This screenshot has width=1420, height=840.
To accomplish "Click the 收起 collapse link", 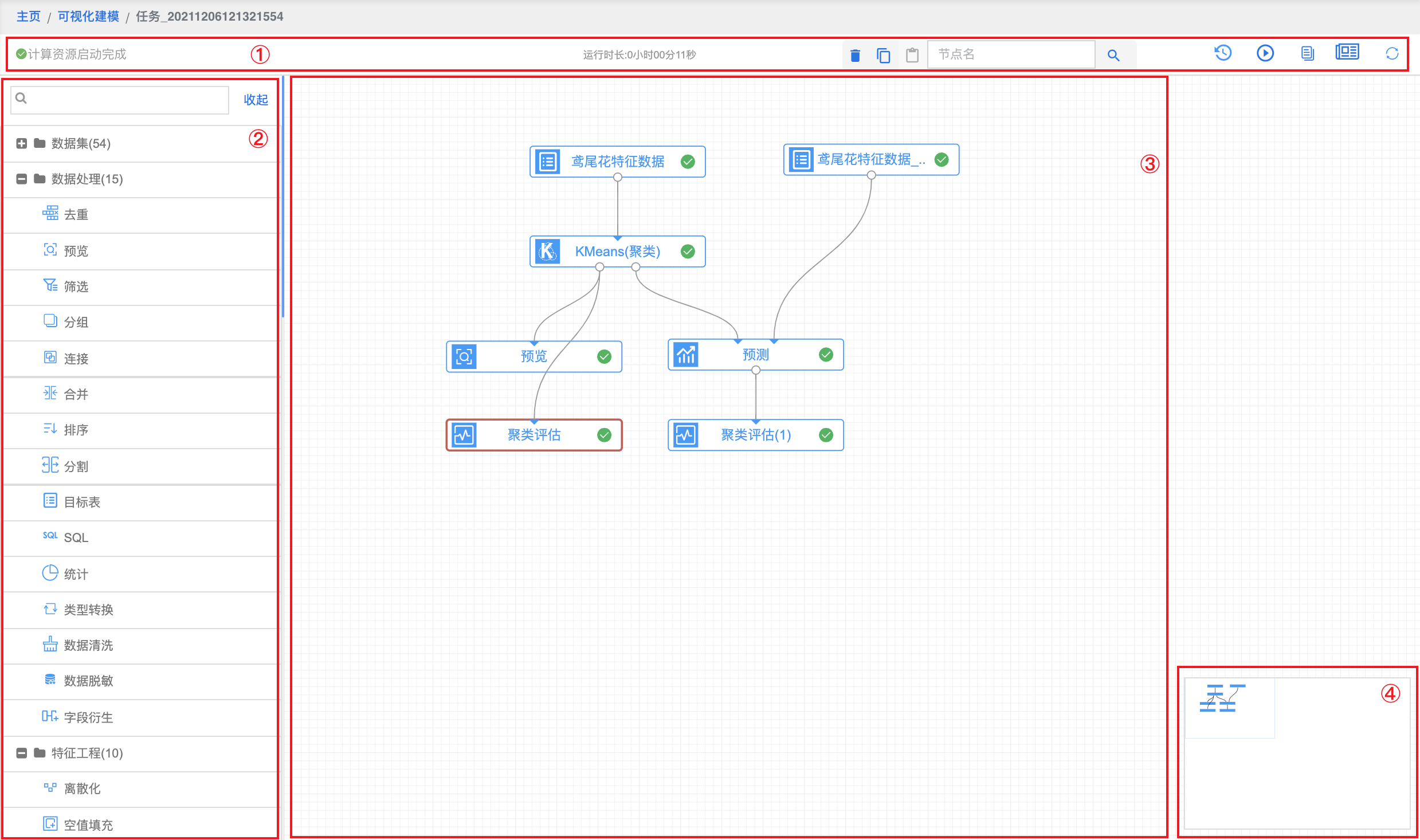I will 256,100.
